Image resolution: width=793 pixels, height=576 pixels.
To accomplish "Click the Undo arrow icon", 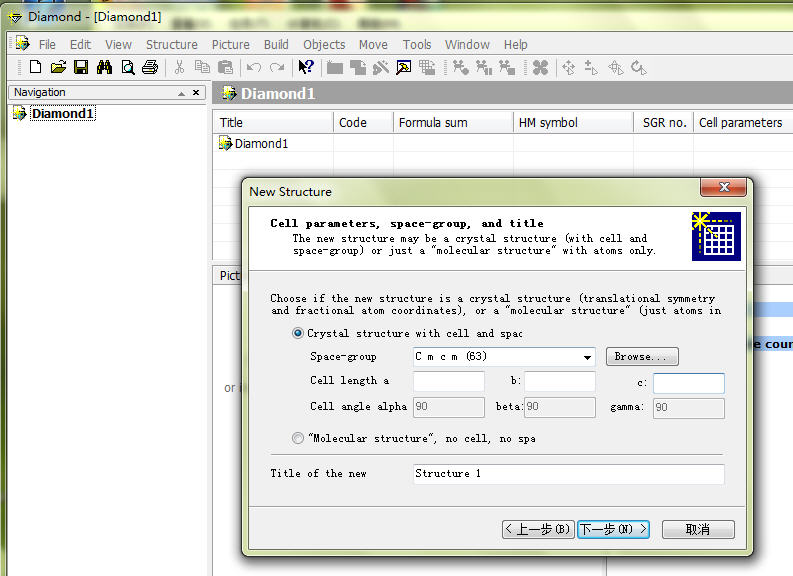I will [254, 67].
